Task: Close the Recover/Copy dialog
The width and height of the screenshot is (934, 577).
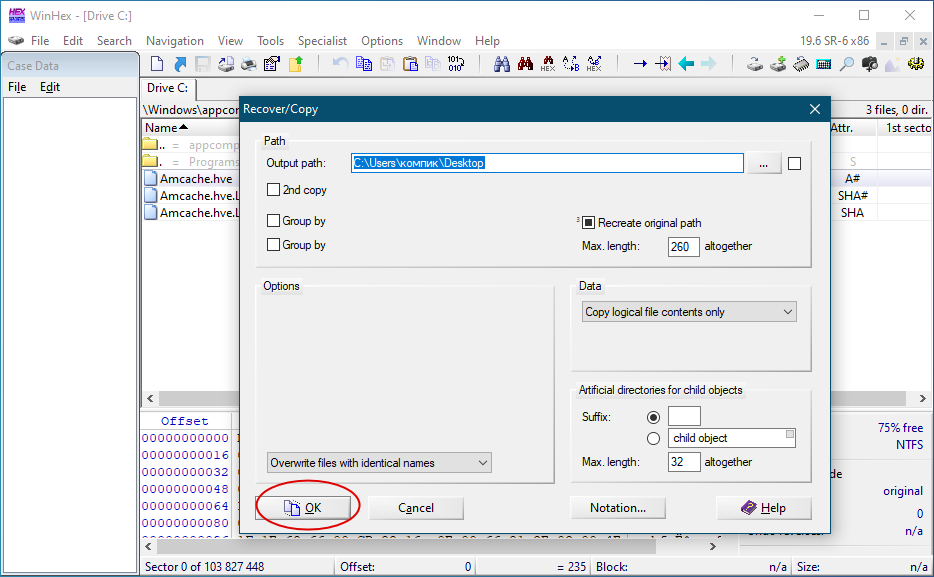Action: click(x=815, y=109)
